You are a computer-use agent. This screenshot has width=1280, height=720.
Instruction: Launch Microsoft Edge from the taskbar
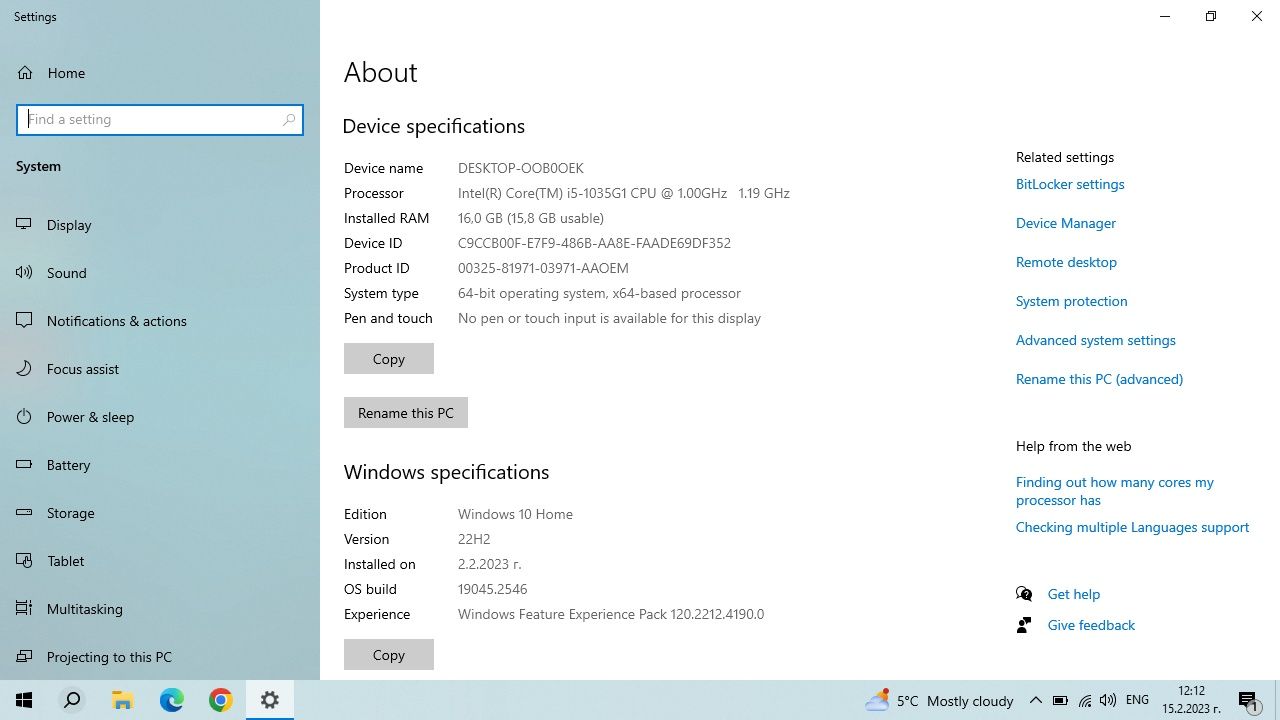pos(171,700)
